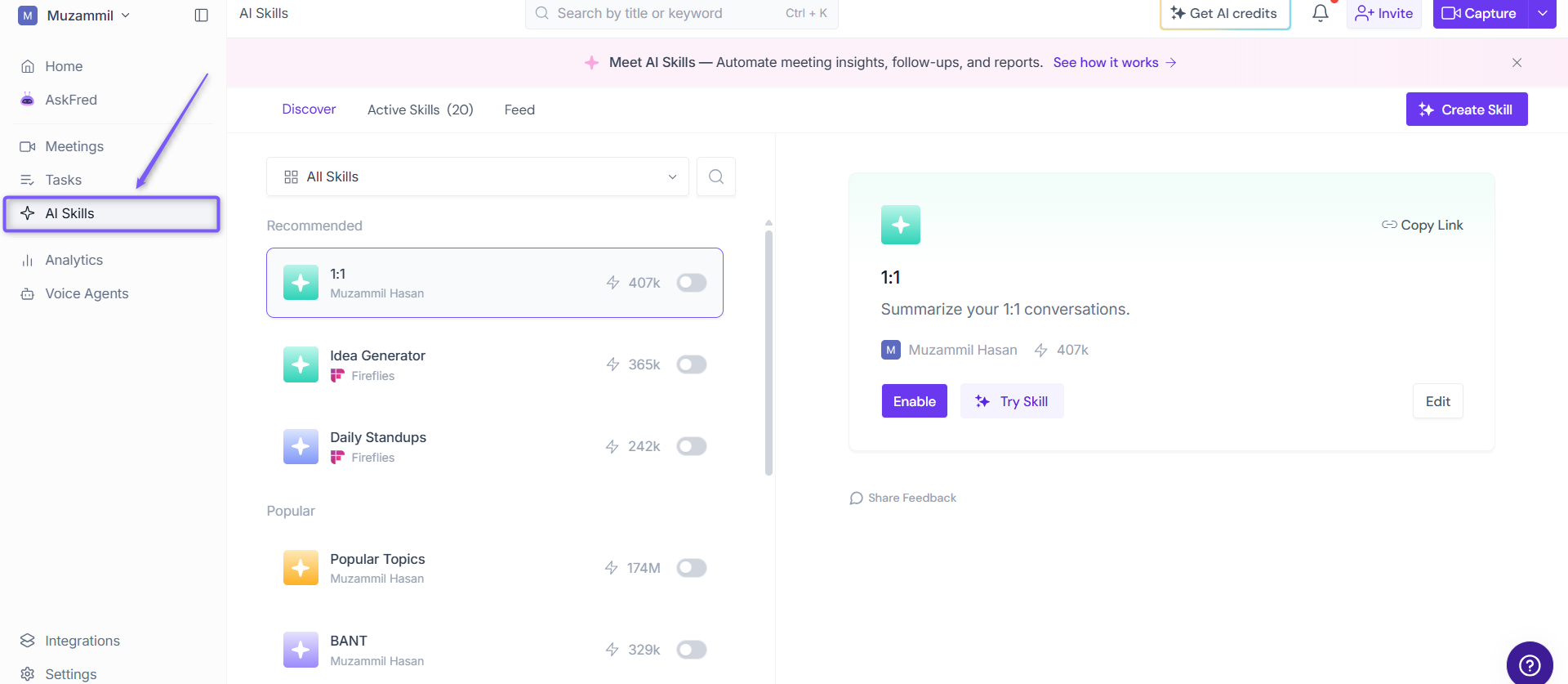Viewport: 1568px width, 684px height.
Task: Click the BANT skill icon
Action: pyautogui.click(x=301, y=650)
